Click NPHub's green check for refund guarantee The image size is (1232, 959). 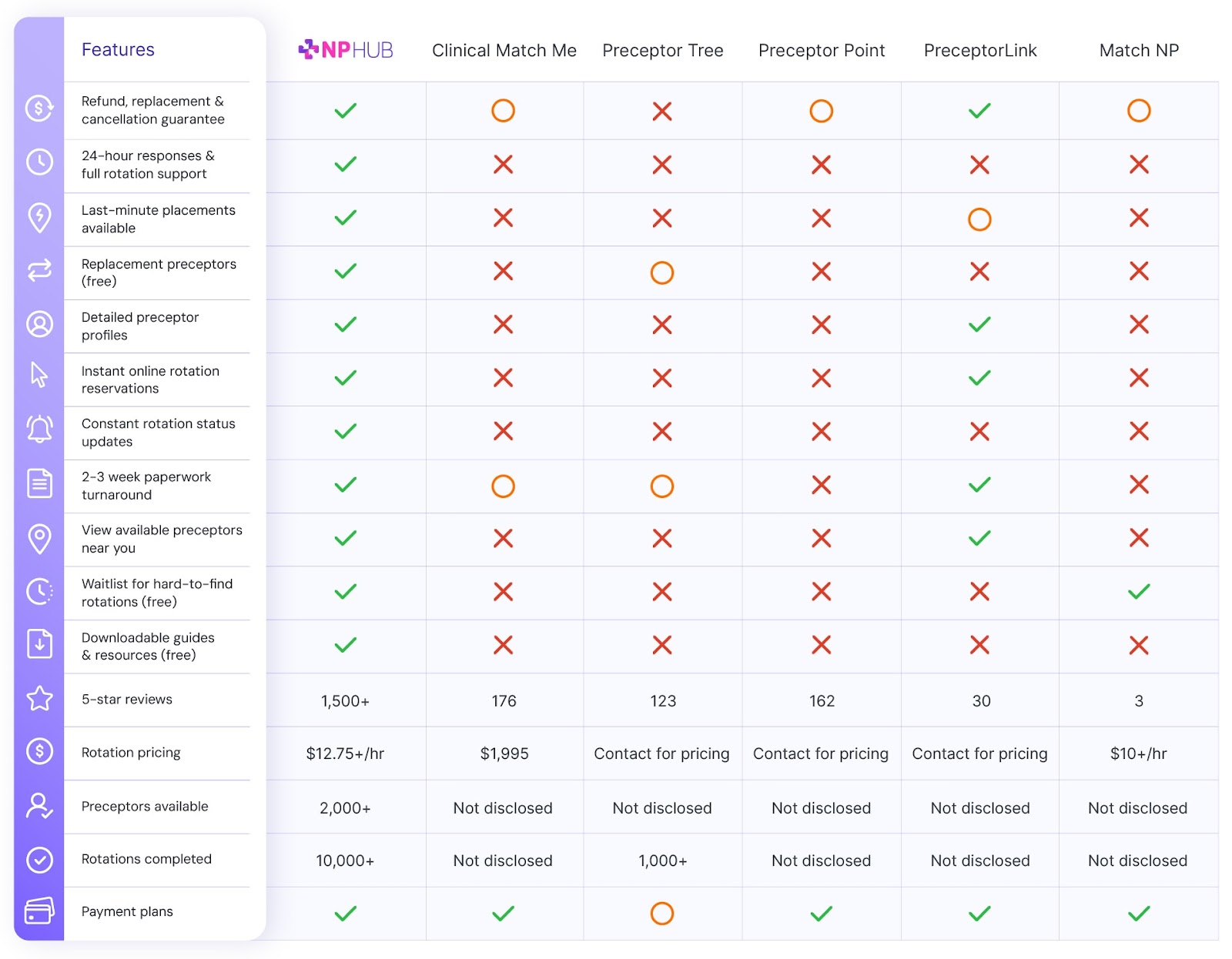(346, 110)
